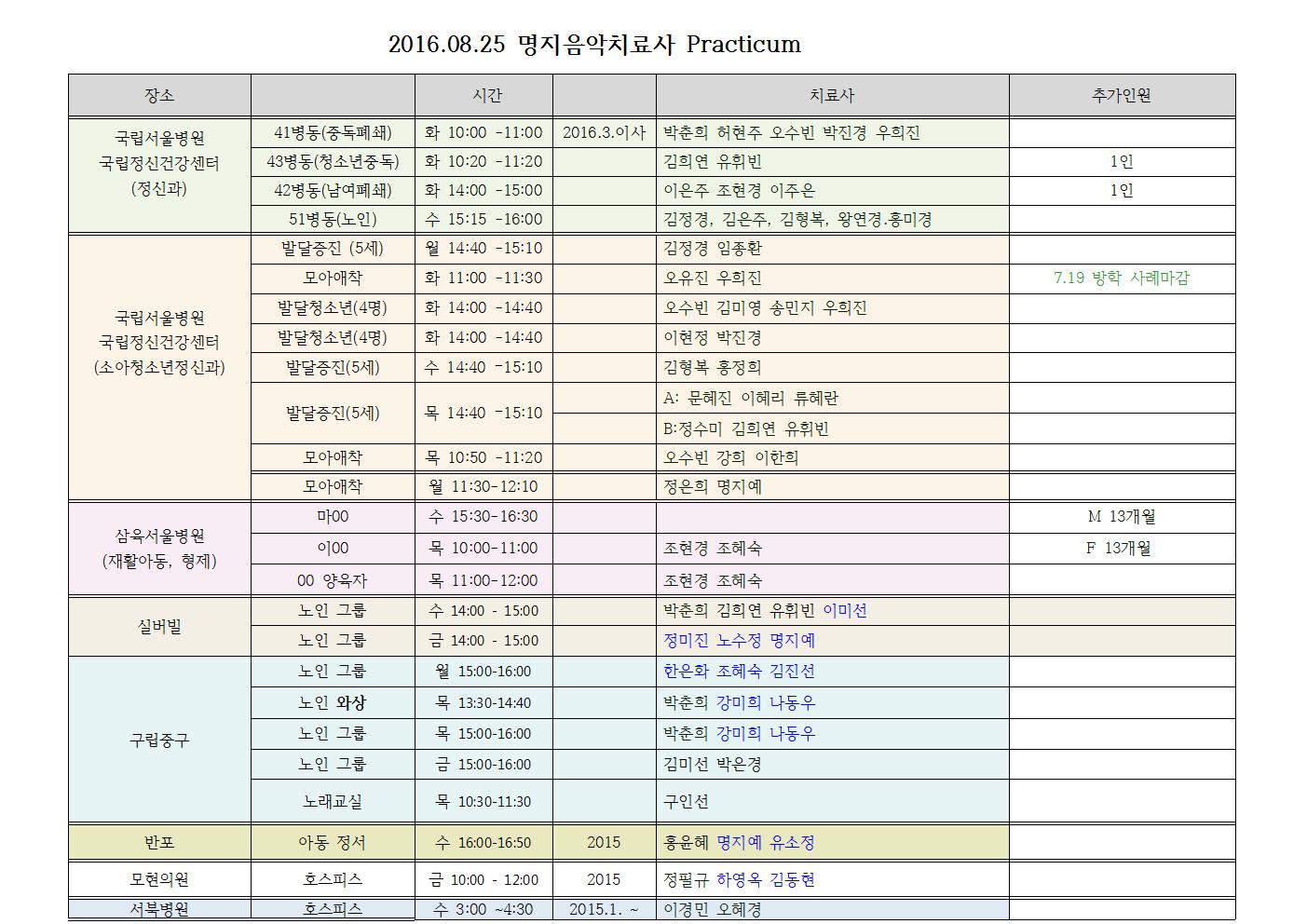Screen dimensions: 1307x924
Task: Click therapists '오수빈 김미영 송민지 우희진'
Action: pyautogui.click(x=765, y=308)
